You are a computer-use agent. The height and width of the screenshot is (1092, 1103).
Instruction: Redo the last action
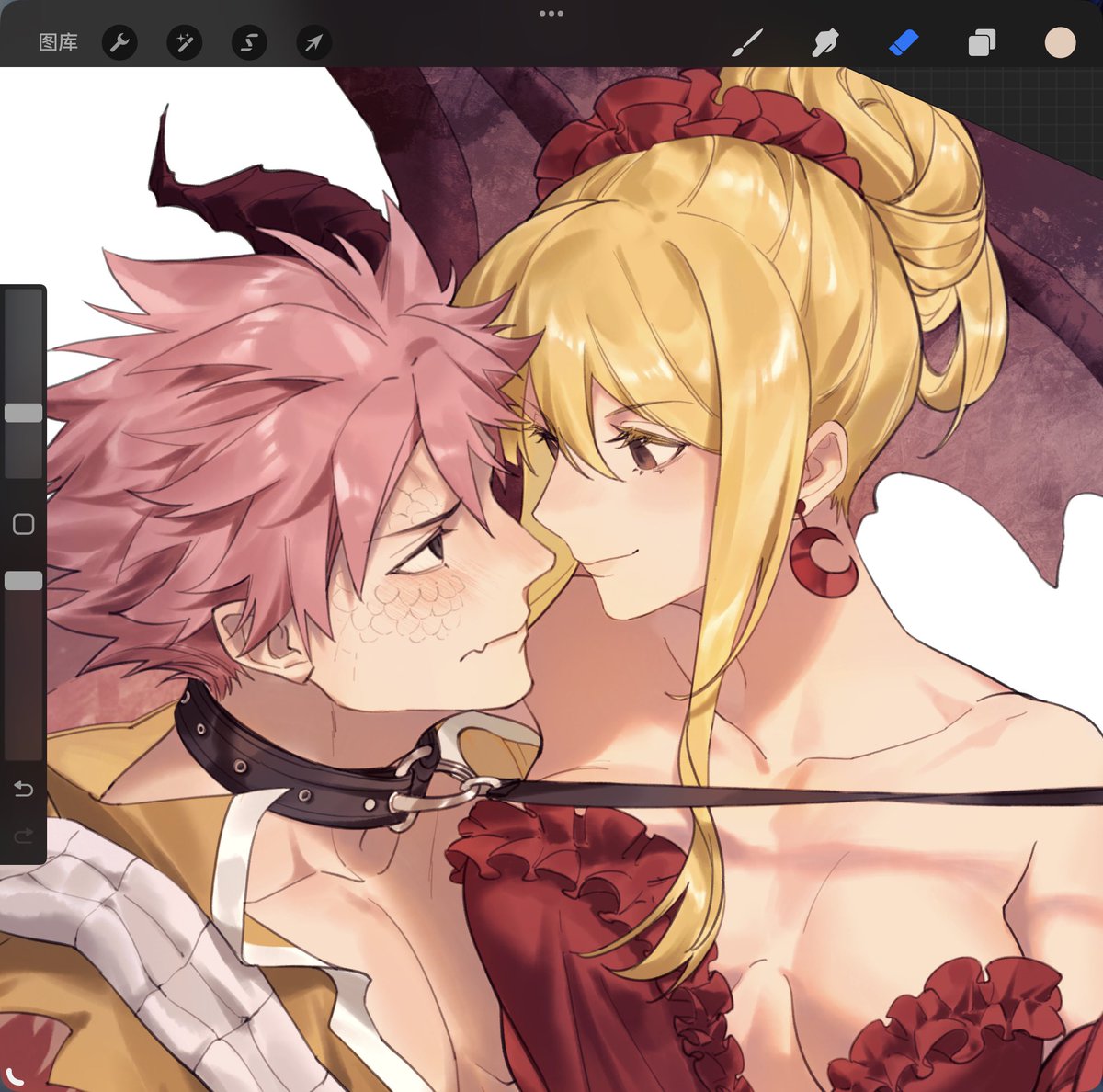24,835
